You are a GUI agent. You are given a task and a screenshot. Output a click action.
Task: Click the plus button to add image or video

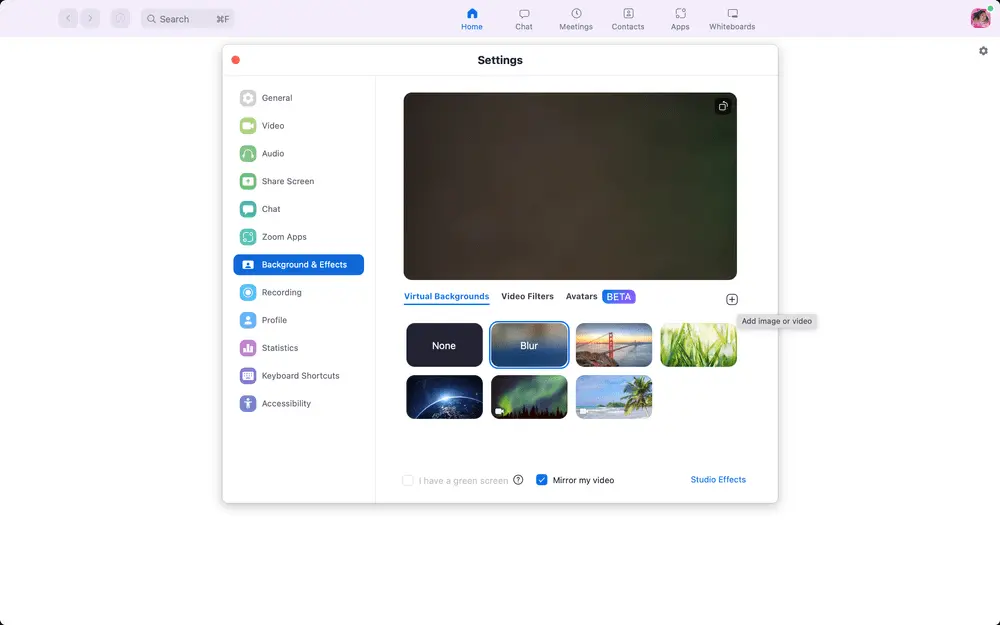pos(731,299)
